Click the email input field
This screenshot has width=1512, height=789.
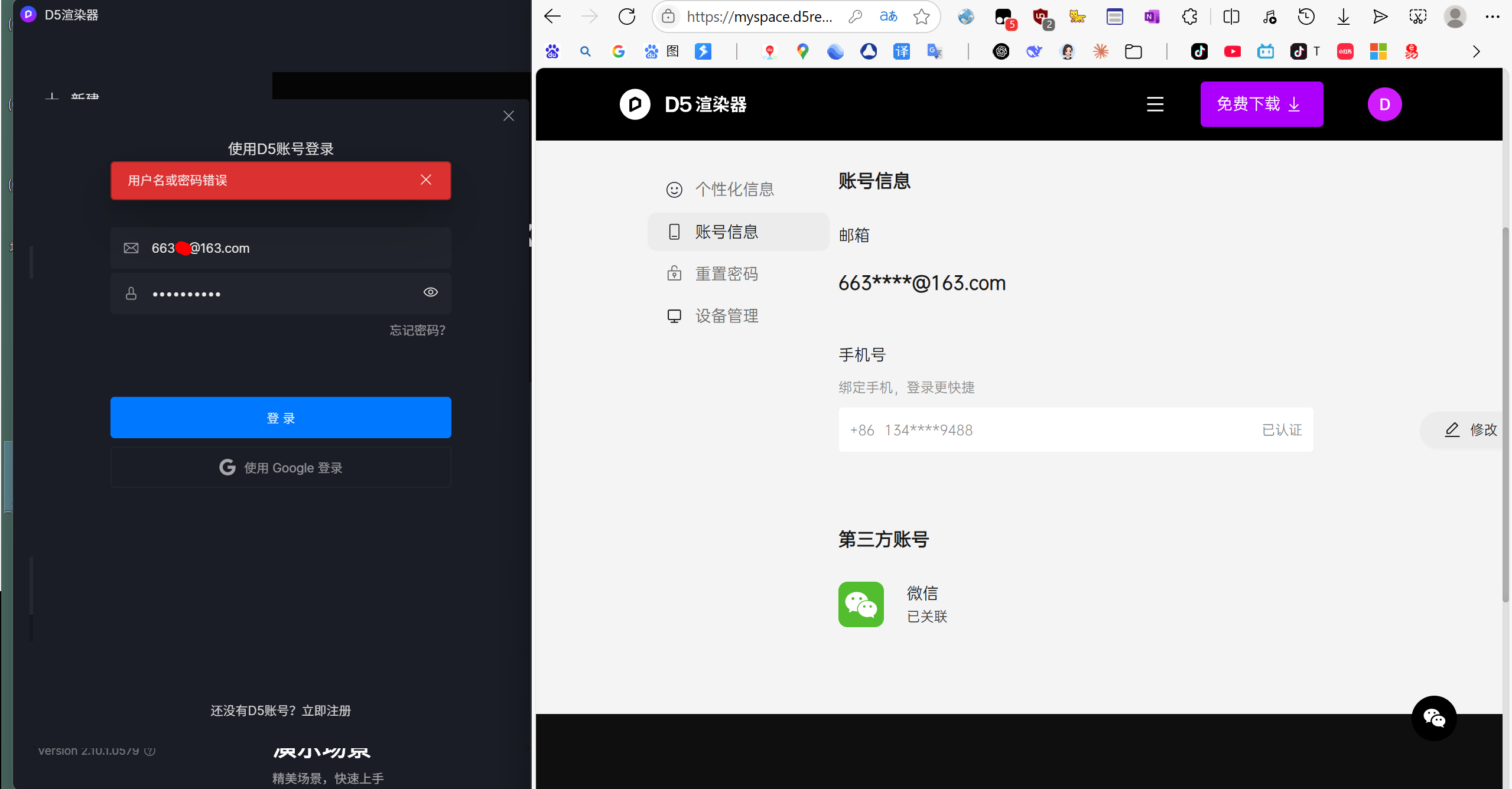281,248
